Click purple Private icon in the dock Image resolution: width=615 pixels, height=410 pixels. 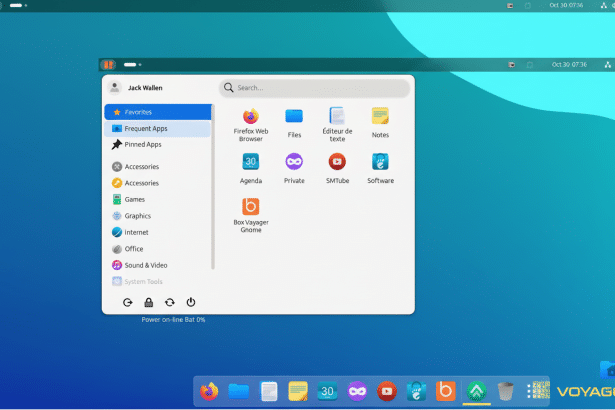357,391
